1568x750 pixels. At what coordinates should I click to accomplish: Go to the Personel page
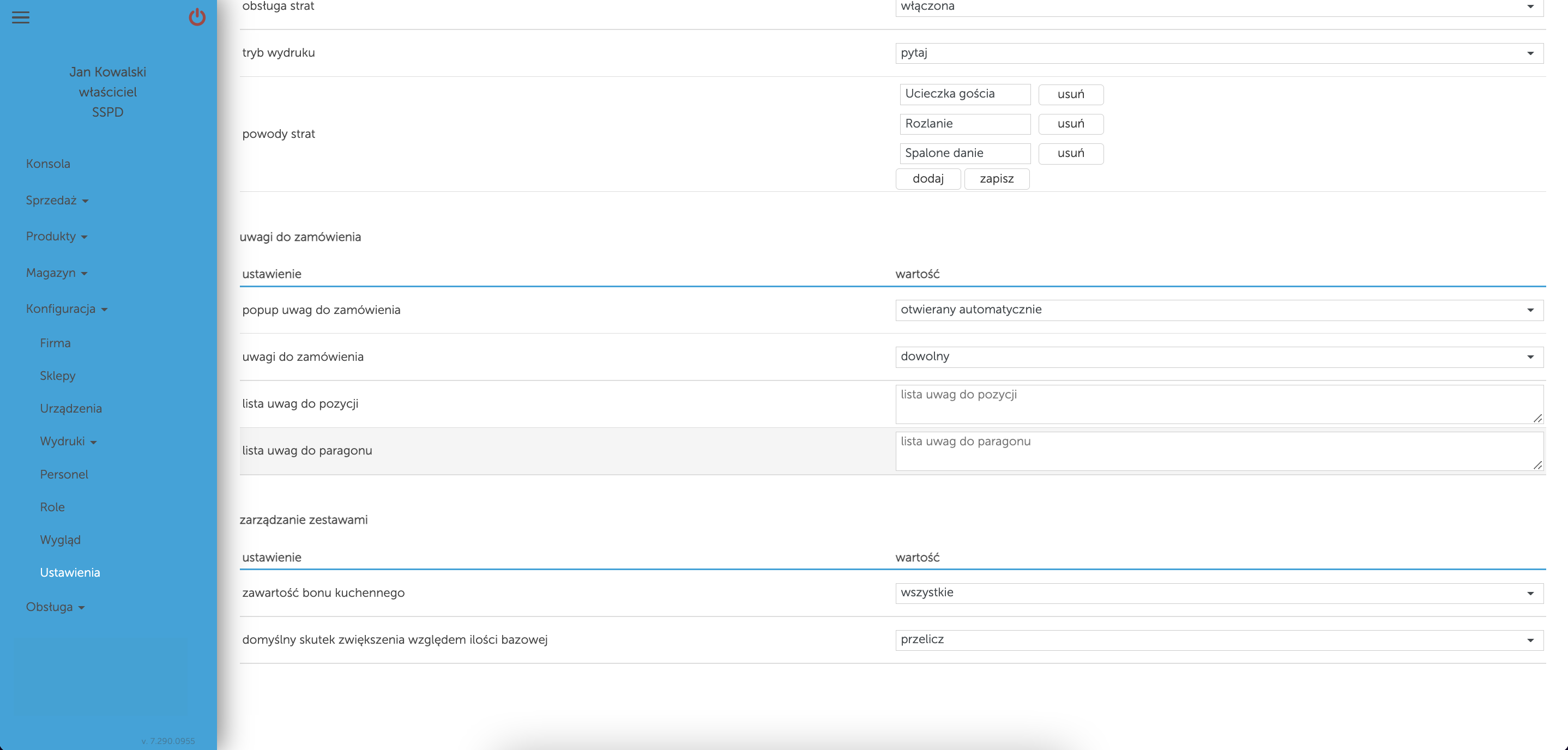coord(64,474)
